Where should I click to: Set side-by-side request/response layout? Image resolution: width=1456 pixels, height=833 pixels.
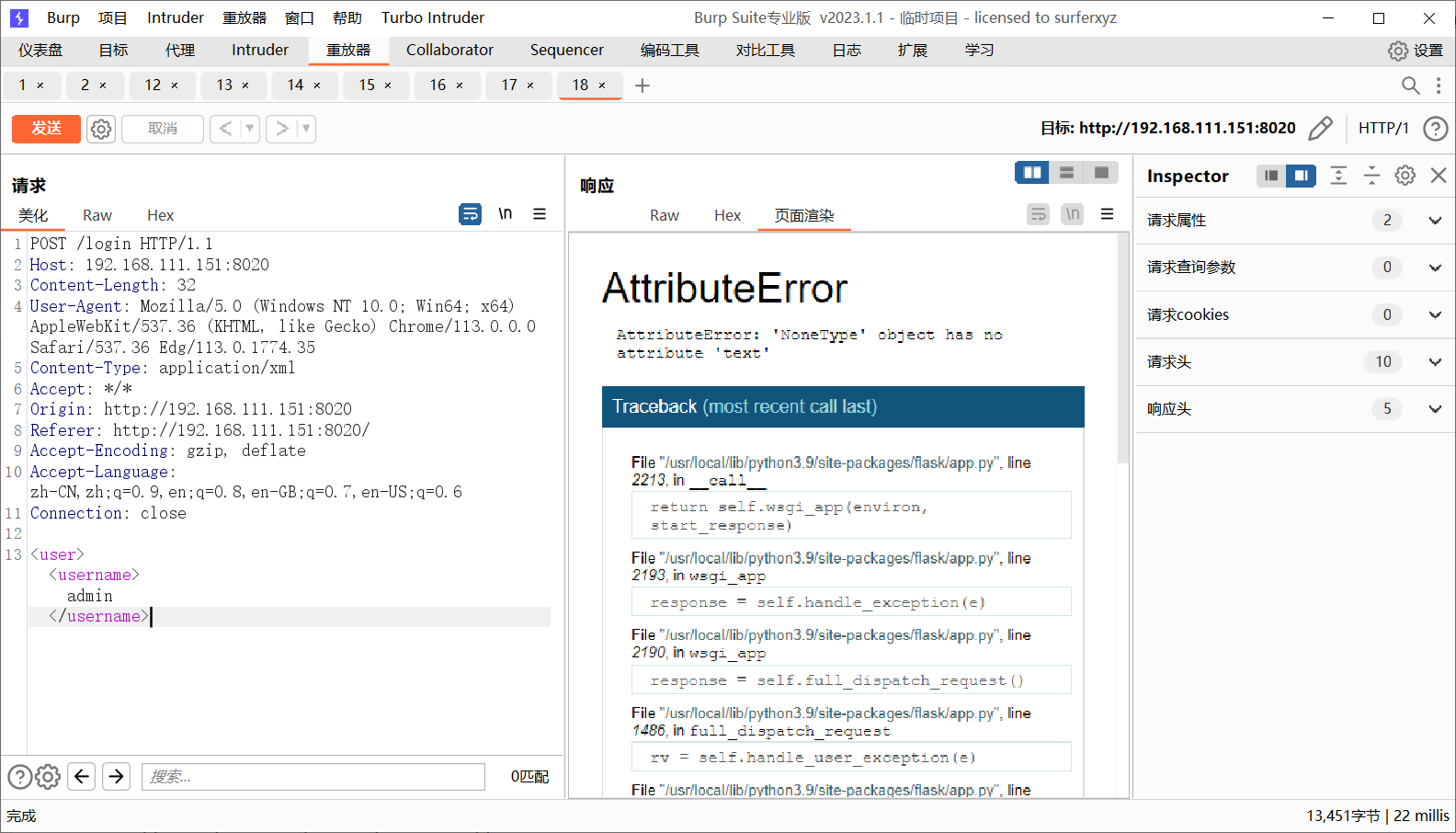click(1032, 173)
